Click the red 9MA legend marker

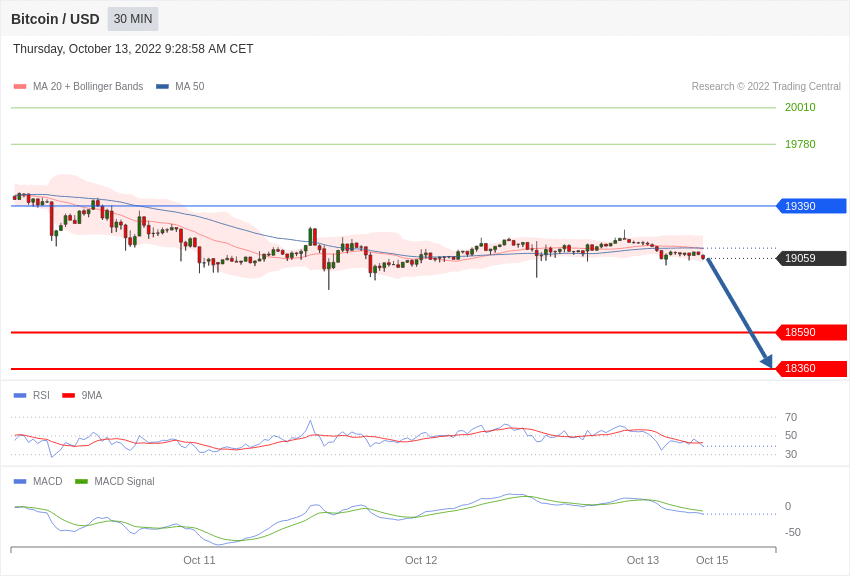[69, 396]
